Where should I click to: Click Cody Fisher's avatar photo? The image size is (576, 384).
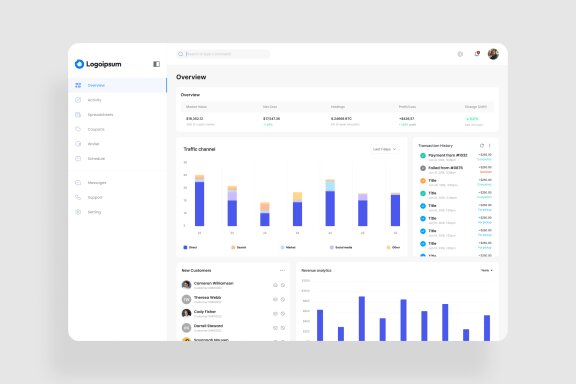click(187, 313)
